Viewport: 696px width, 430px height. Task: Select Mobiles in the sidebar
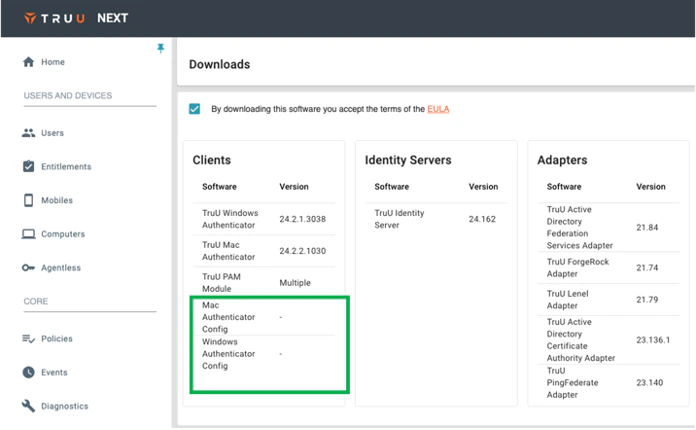click(57, 201)
